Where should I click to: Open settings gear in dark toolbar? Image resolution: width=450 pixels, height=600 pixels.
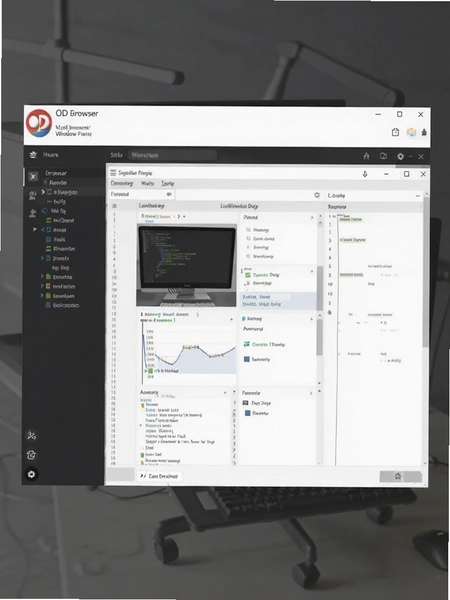(400, 156)
